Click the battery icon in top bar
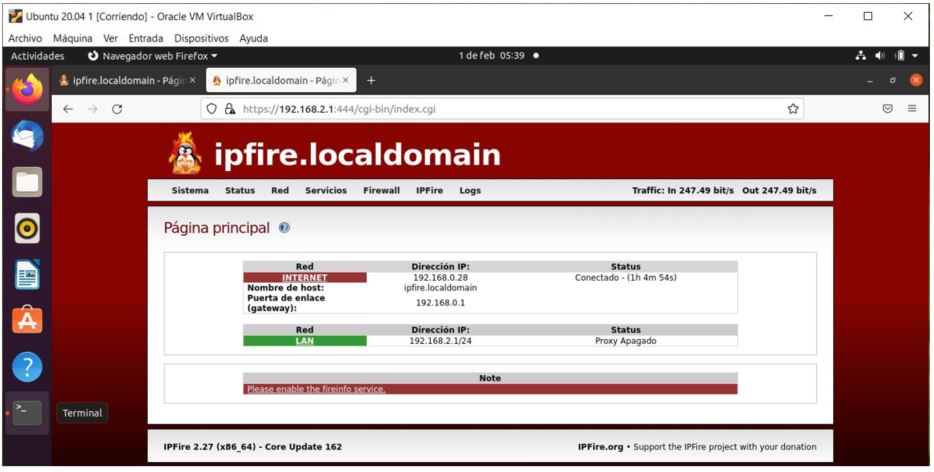The width and height of the screenshot is (934, 472). (x=899, y=56)
